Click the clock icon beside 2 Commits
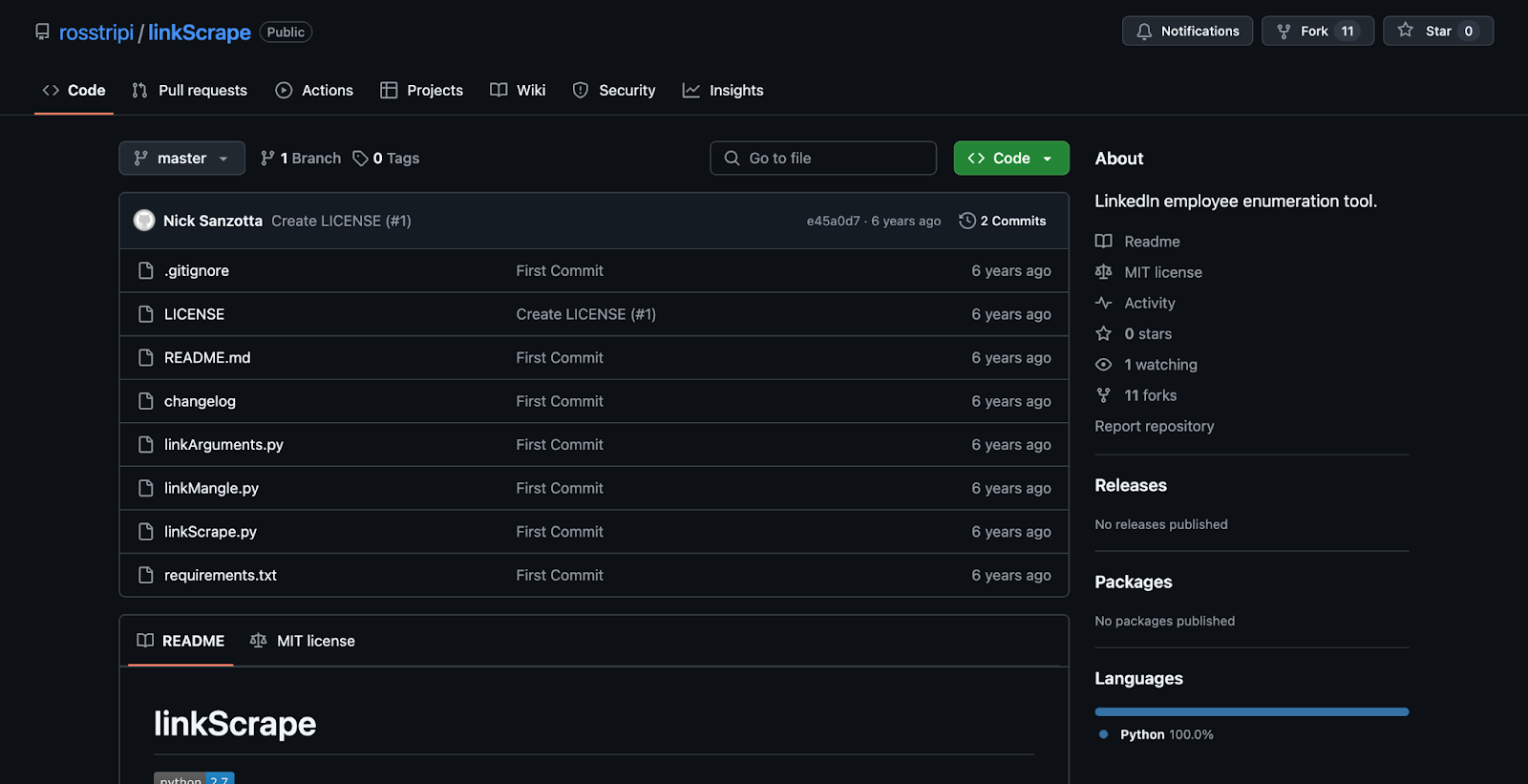This screenshot has width=1528, height=784. (967, 221)
